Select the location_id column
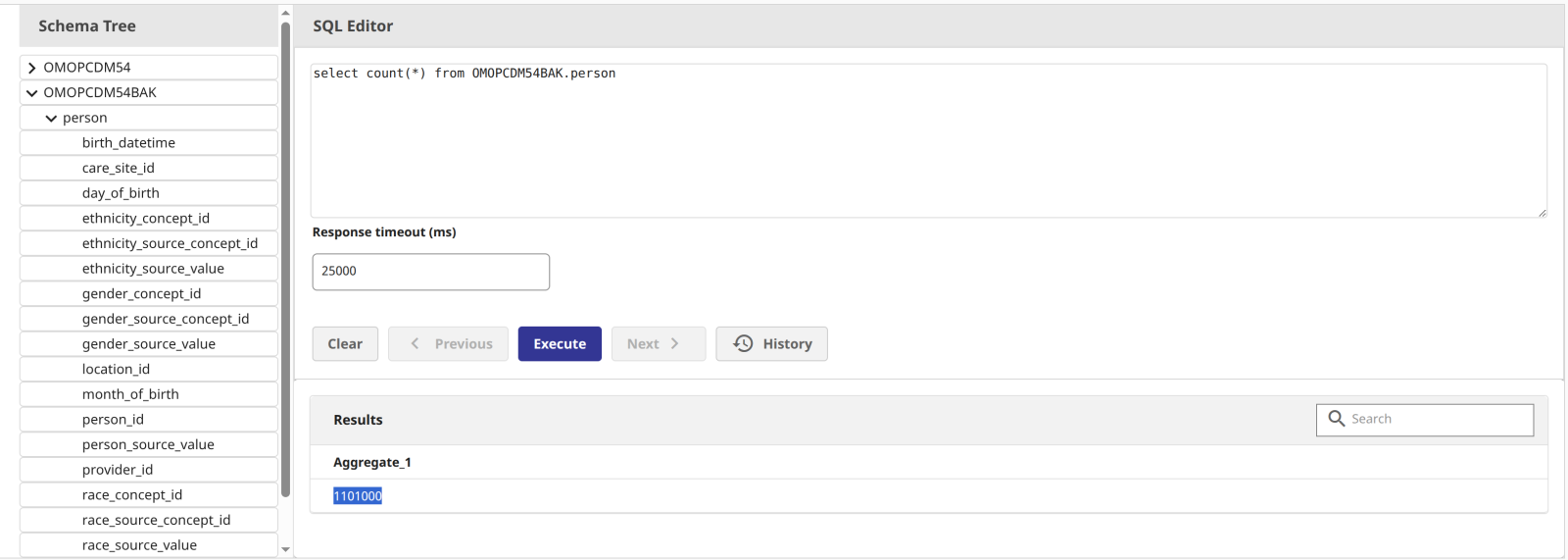Image resolution: width=1568 pixels, height=560 pixels. click(x=116, y=370)
